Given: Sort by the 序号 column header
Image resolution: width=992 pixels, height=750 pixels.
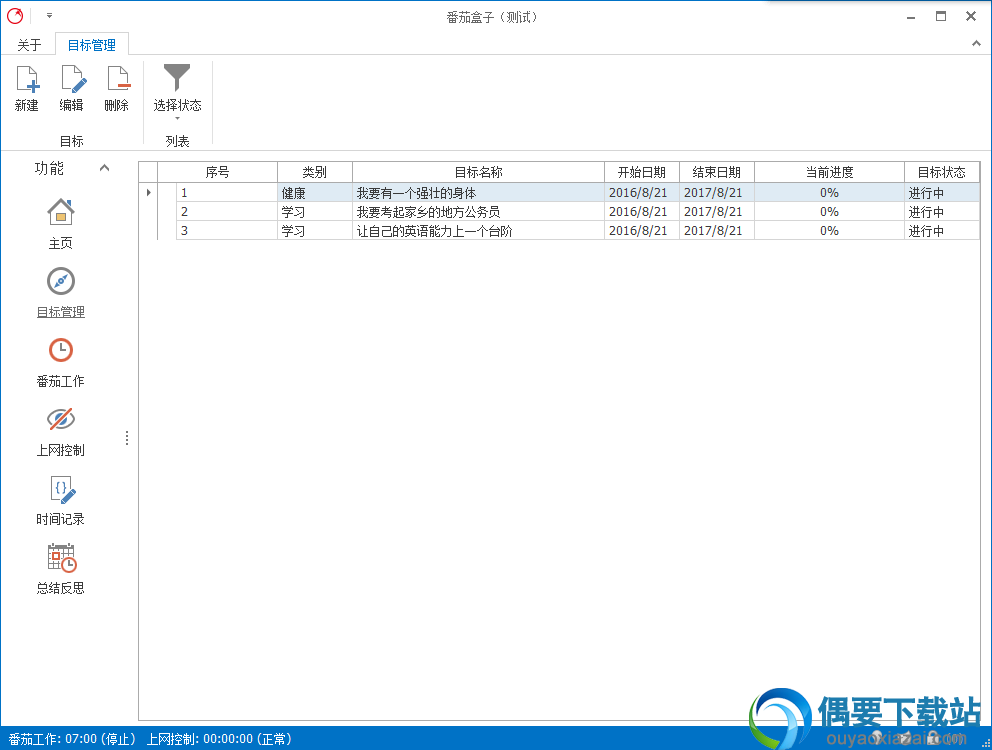Looking at the screenshot, I should pos(217,172).
